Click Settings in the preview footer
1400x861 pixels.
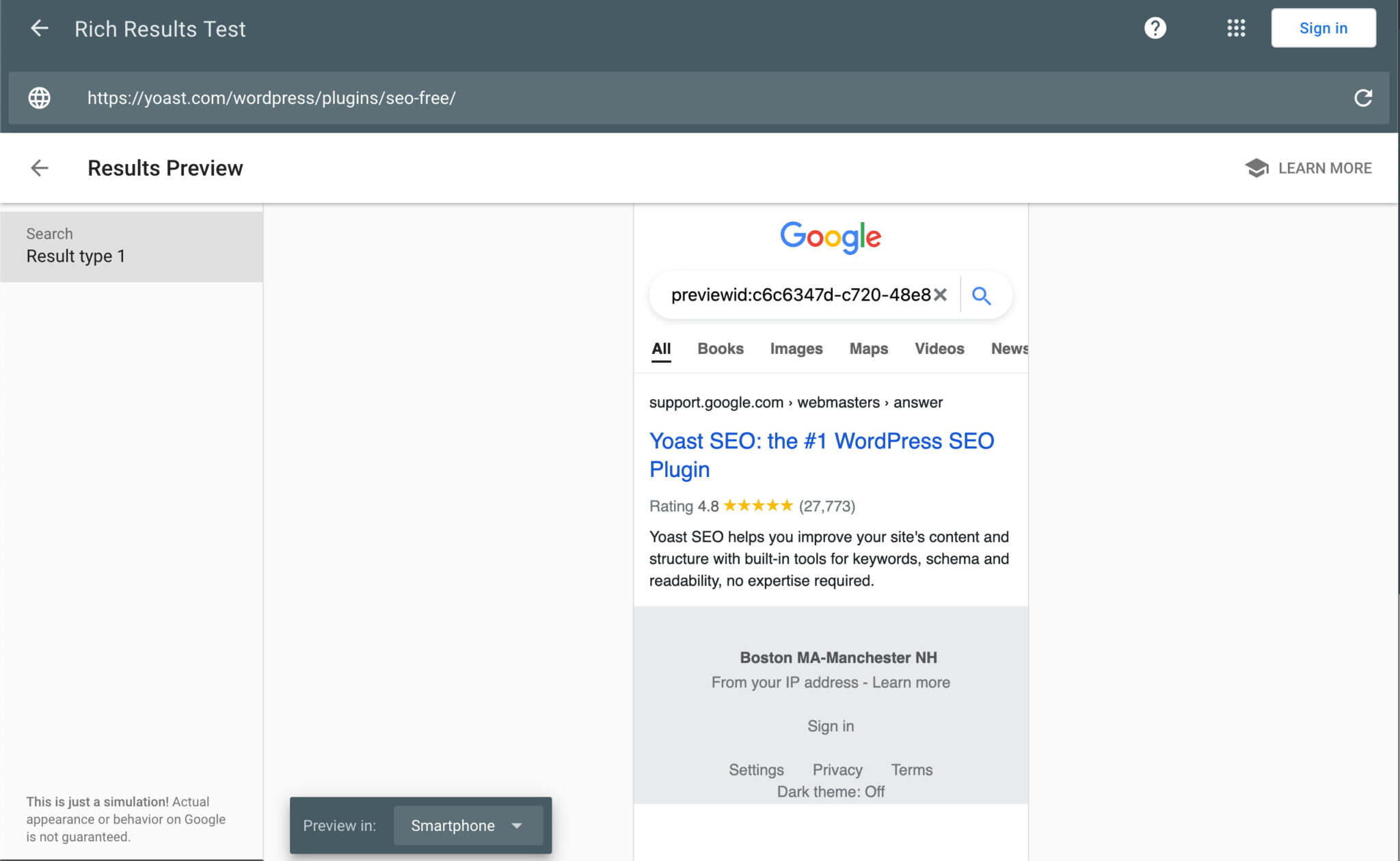click(x=755, y=769)
